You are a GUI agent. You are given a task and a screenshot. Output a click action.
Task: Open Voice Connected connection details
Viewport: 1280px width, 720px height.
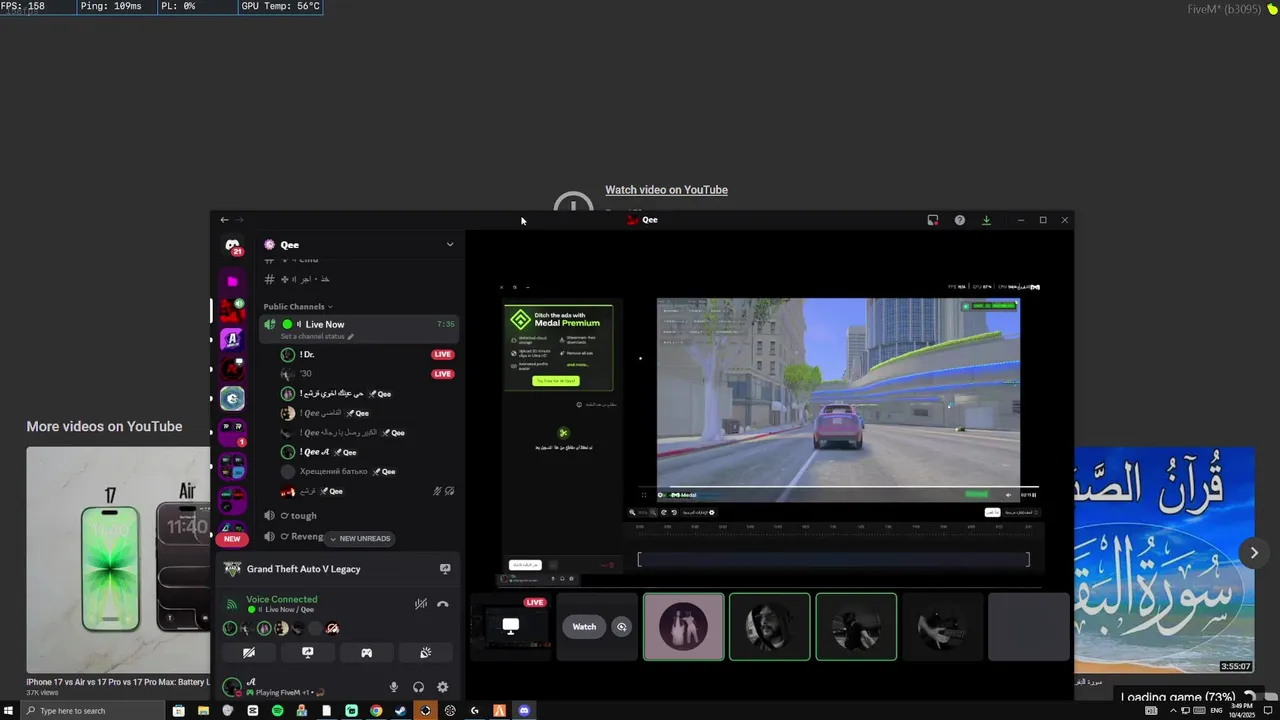282,599
